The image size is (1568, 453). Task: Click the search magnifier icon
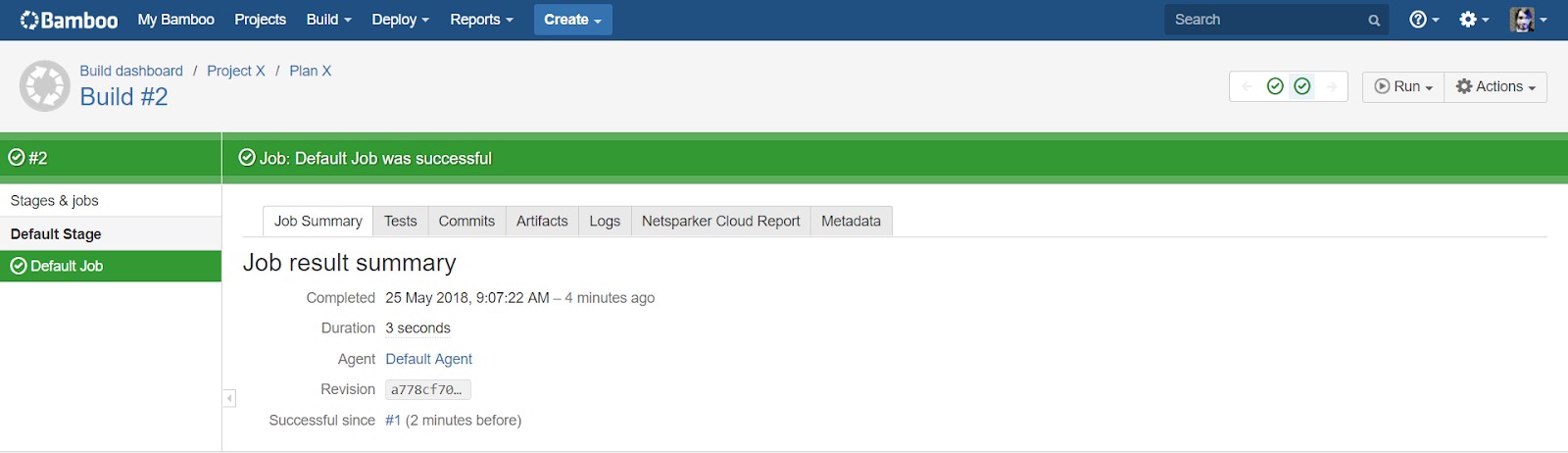tap(1374, 21)
